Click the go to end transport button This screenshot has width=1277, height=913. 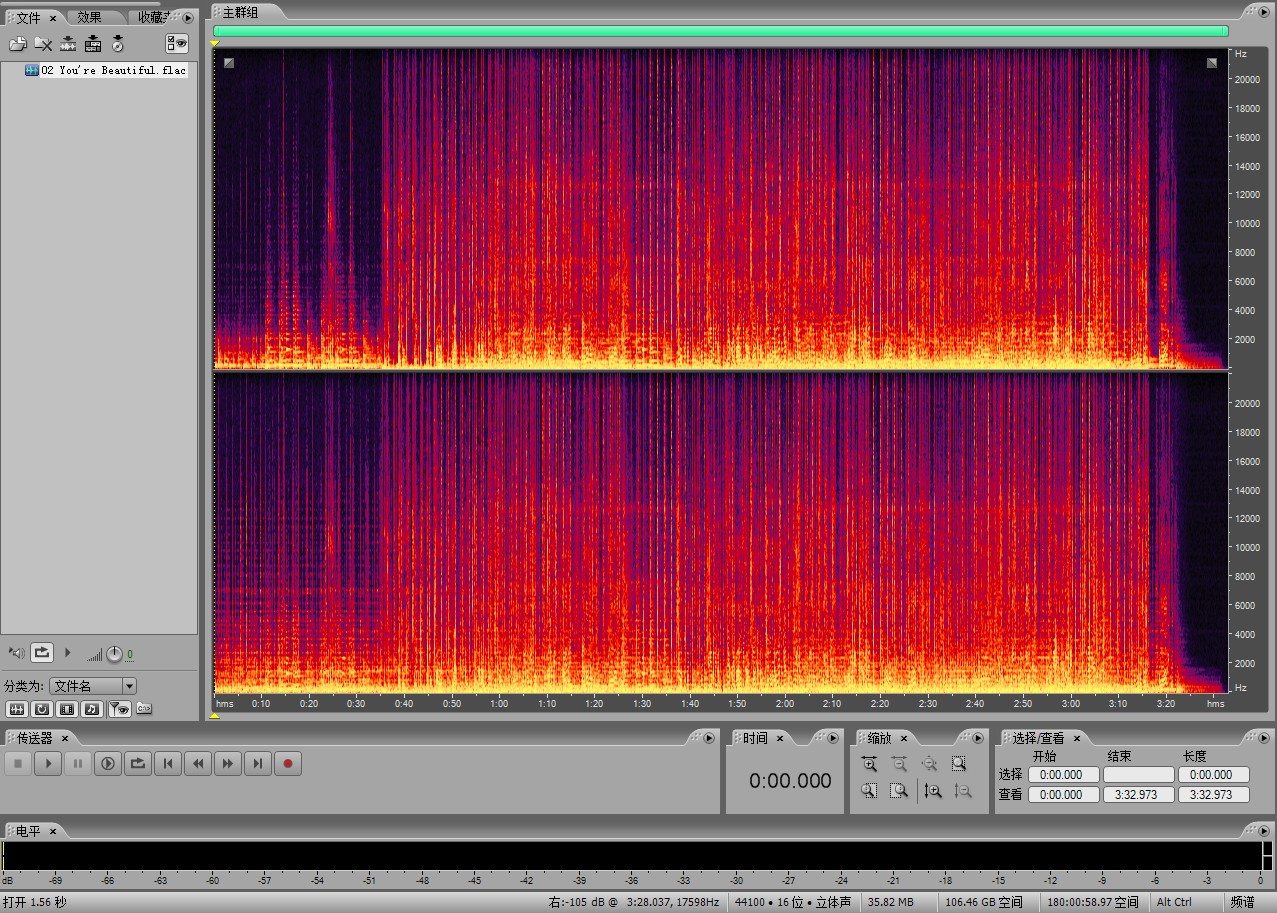(x=258, y=764)
